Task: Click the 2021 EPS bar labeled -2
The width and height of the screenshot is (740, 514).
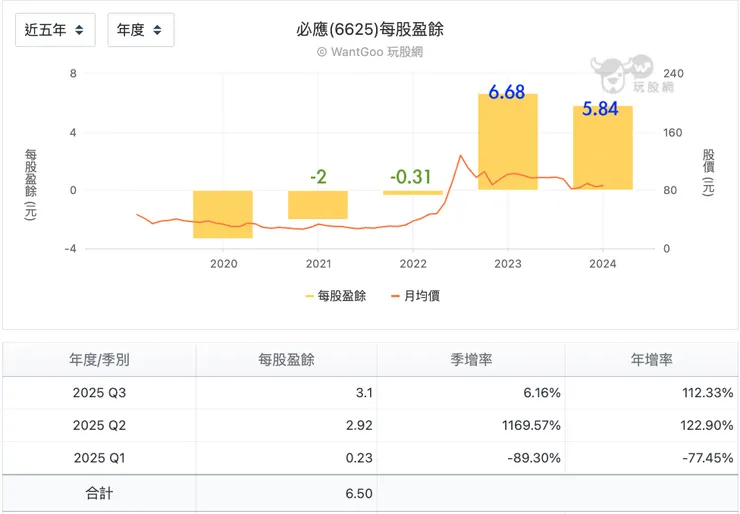Action: coord(318,205)
